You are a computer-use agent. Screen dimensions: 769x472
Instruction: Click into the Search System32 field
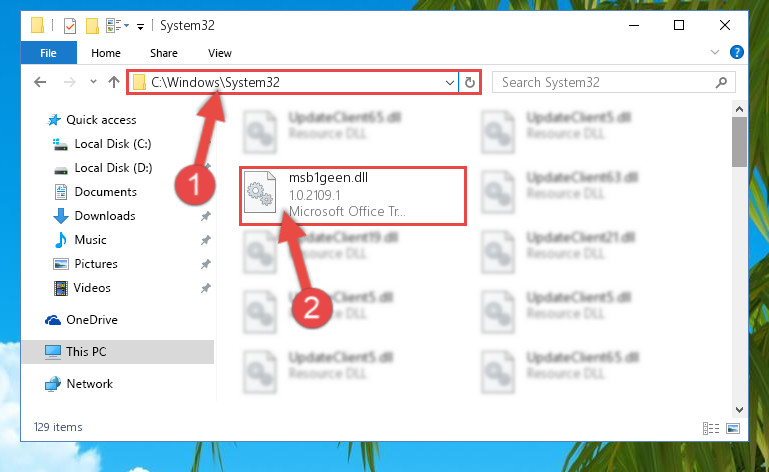click(x=607, y=82)
